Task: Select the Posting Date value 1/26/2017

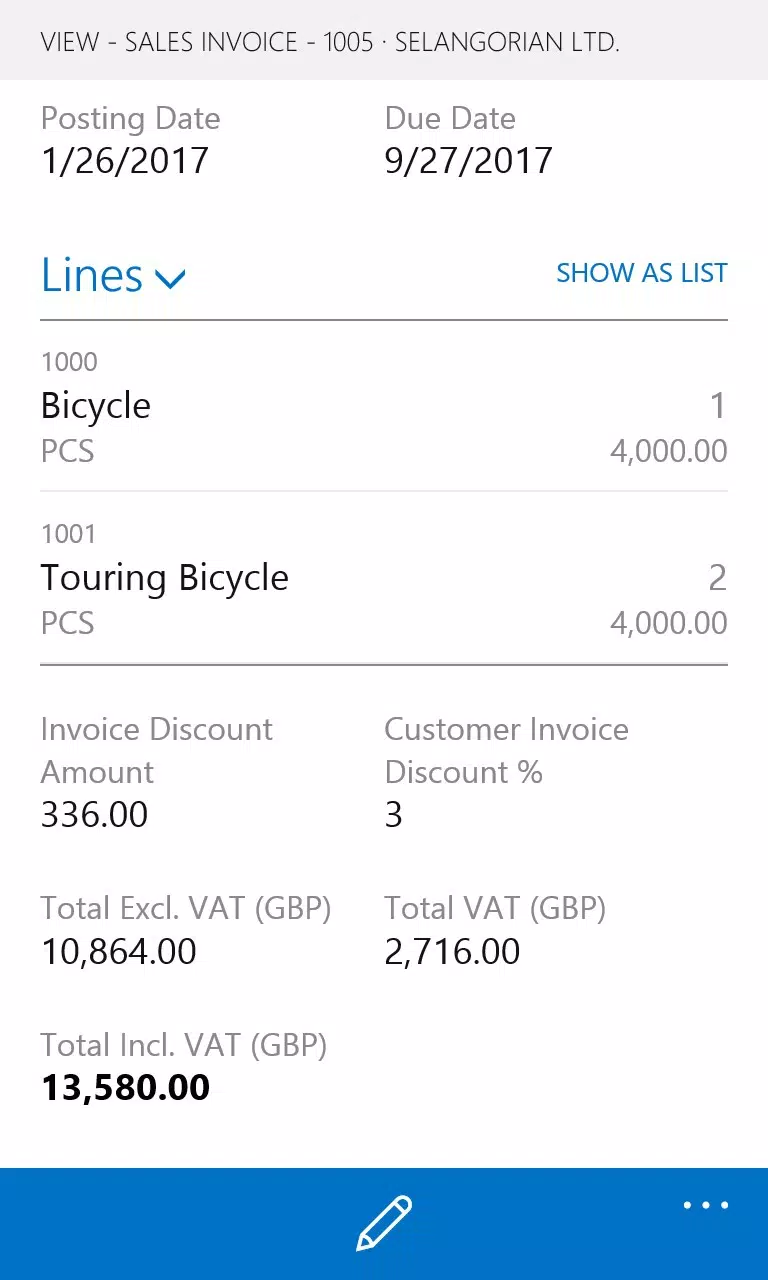Action: (x=125, y=160)
